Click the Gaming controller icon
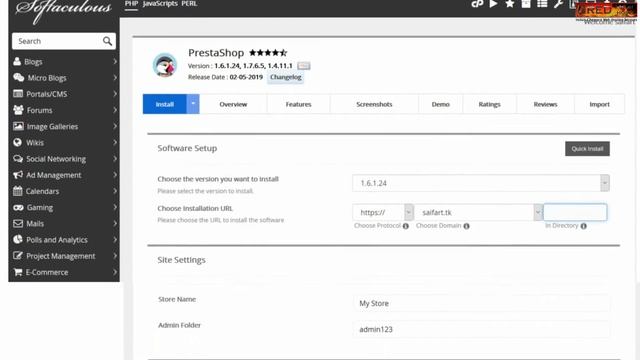 coord(18,207)
